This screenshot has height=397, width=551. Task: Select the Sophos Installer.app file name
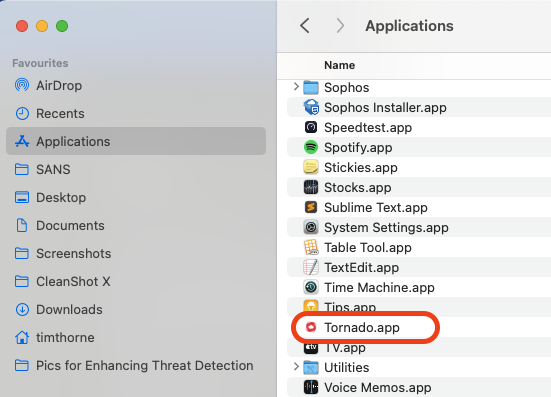[385, 108]
